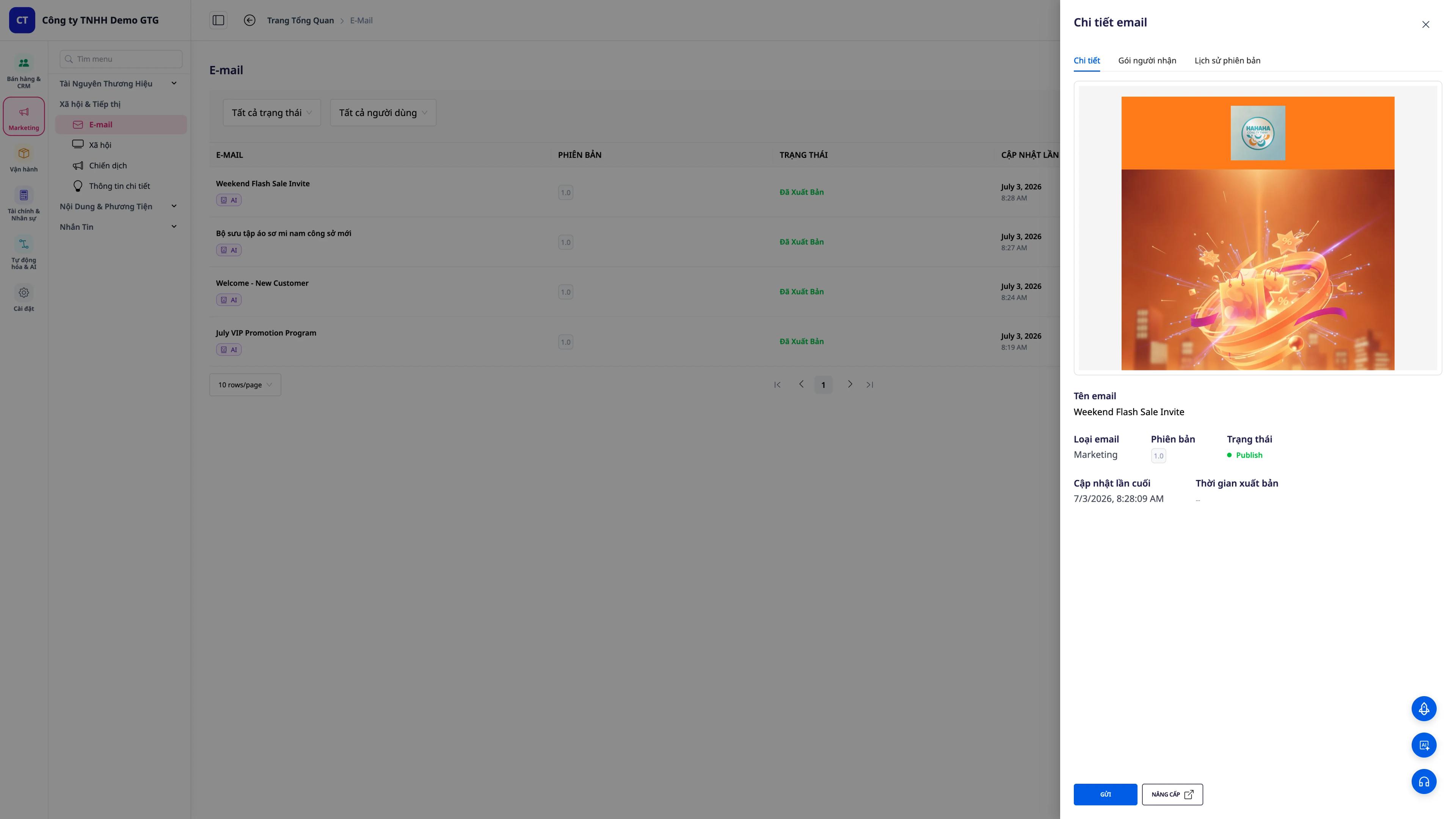Open the 10 rows/page dropdown
This screenshot has width=1456, height=819.
click(x=245, y=385)
